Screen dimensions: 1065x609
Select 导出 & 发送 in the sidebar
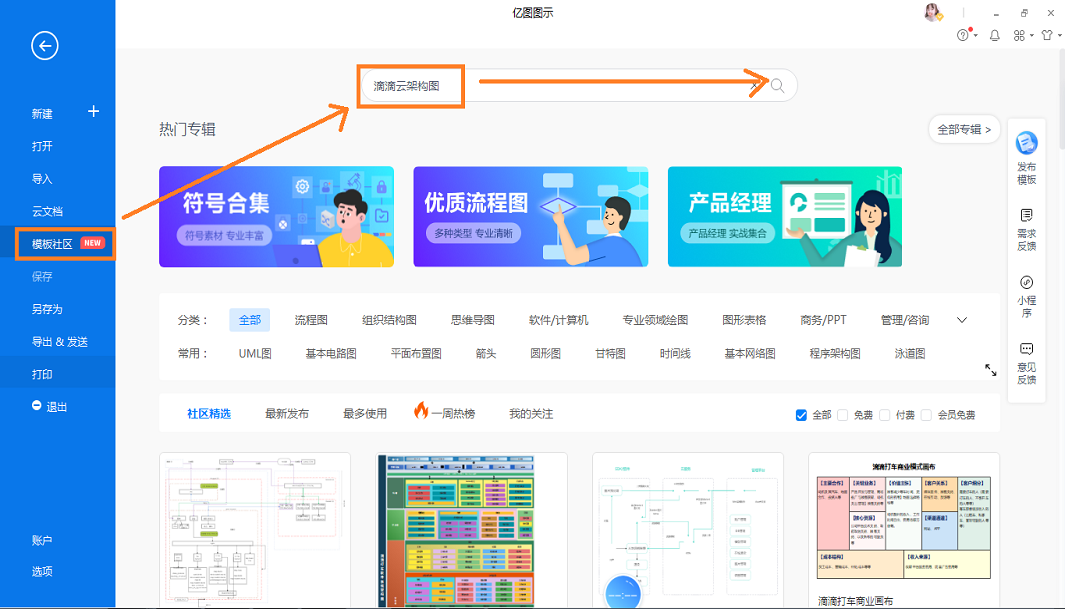click(x=60, y=342)
